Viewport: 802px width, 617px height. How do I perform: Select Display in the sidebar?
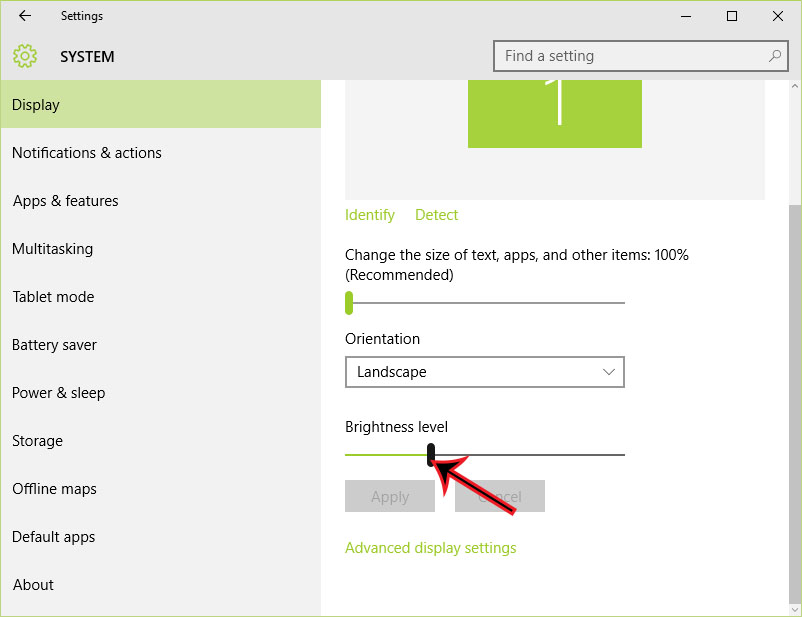pos(39,104)
